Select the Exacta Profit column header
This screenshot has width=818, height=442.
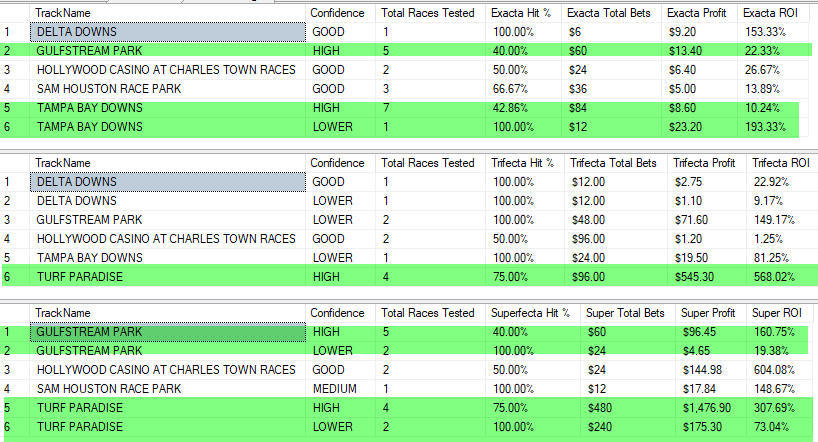point(699,13)
